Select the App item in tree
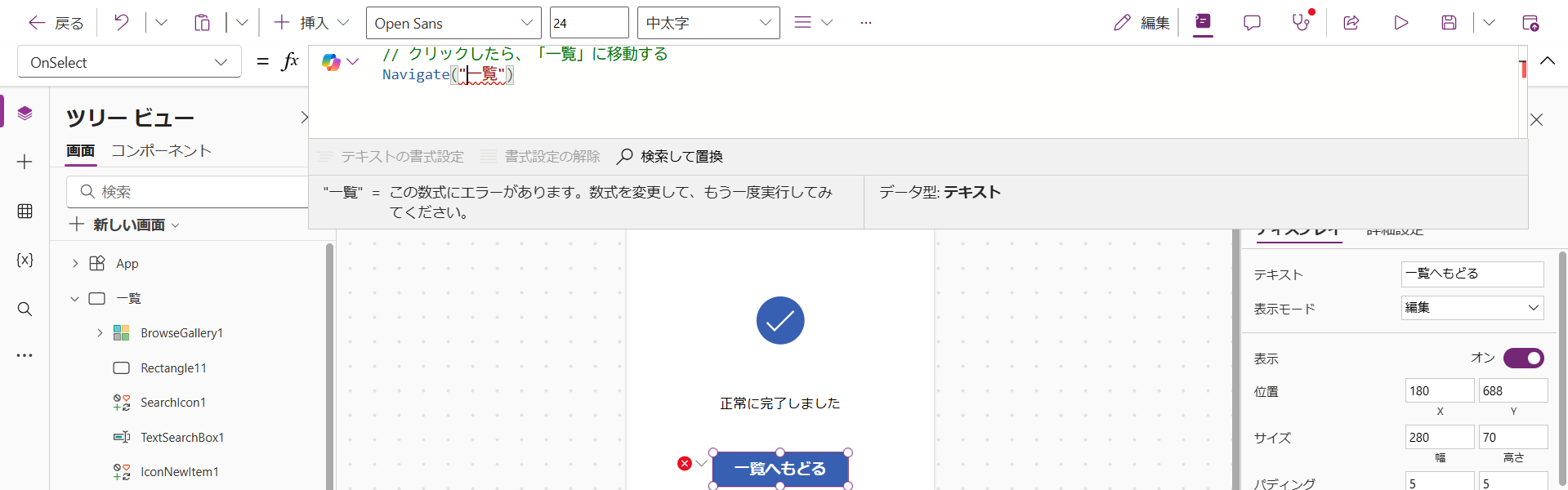Viewport: 1568px width, 490px height. (x=127, y=263)
